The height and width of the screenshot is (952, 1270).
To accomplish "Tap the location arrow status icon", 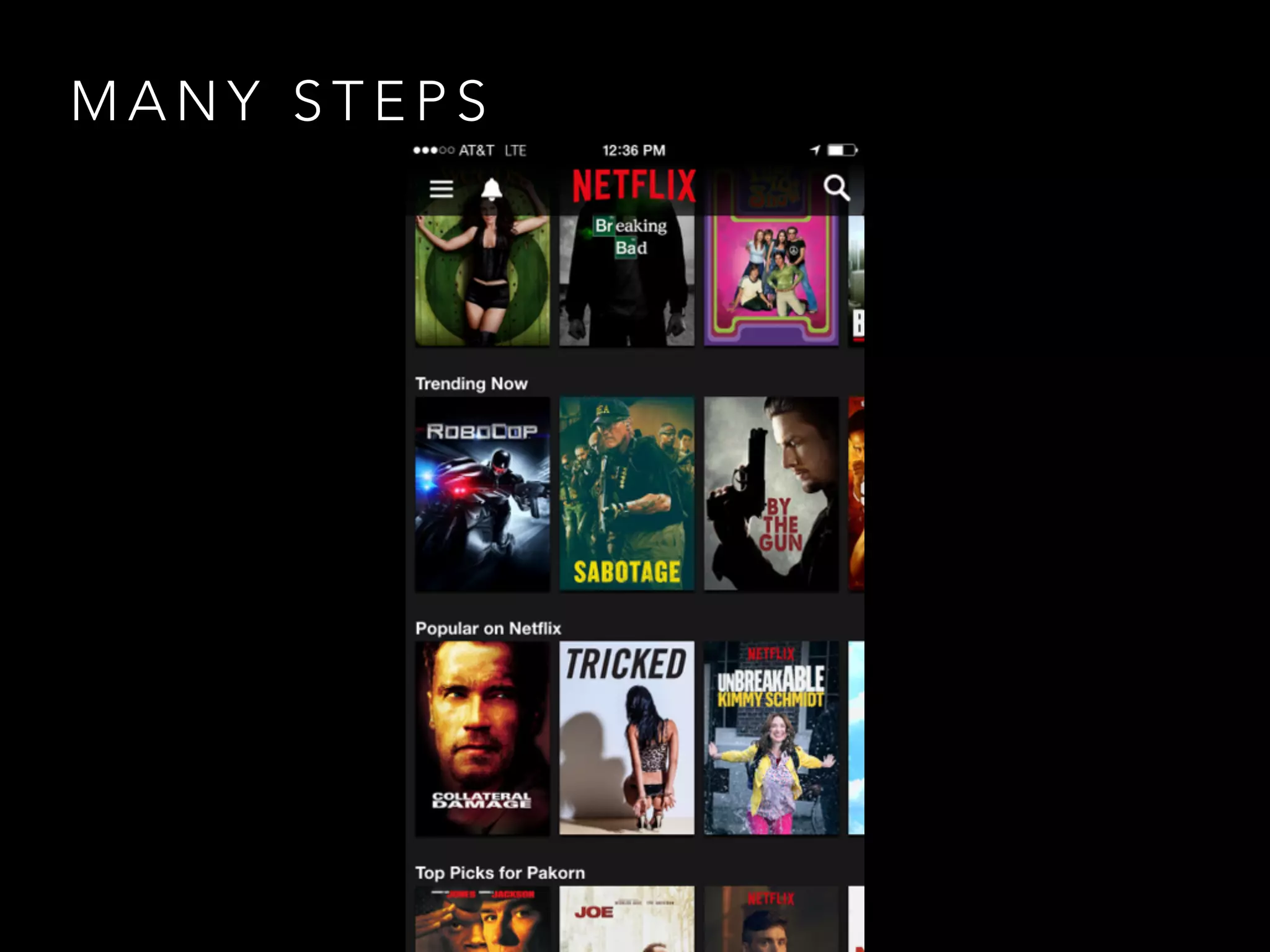I will click(815, 150).
